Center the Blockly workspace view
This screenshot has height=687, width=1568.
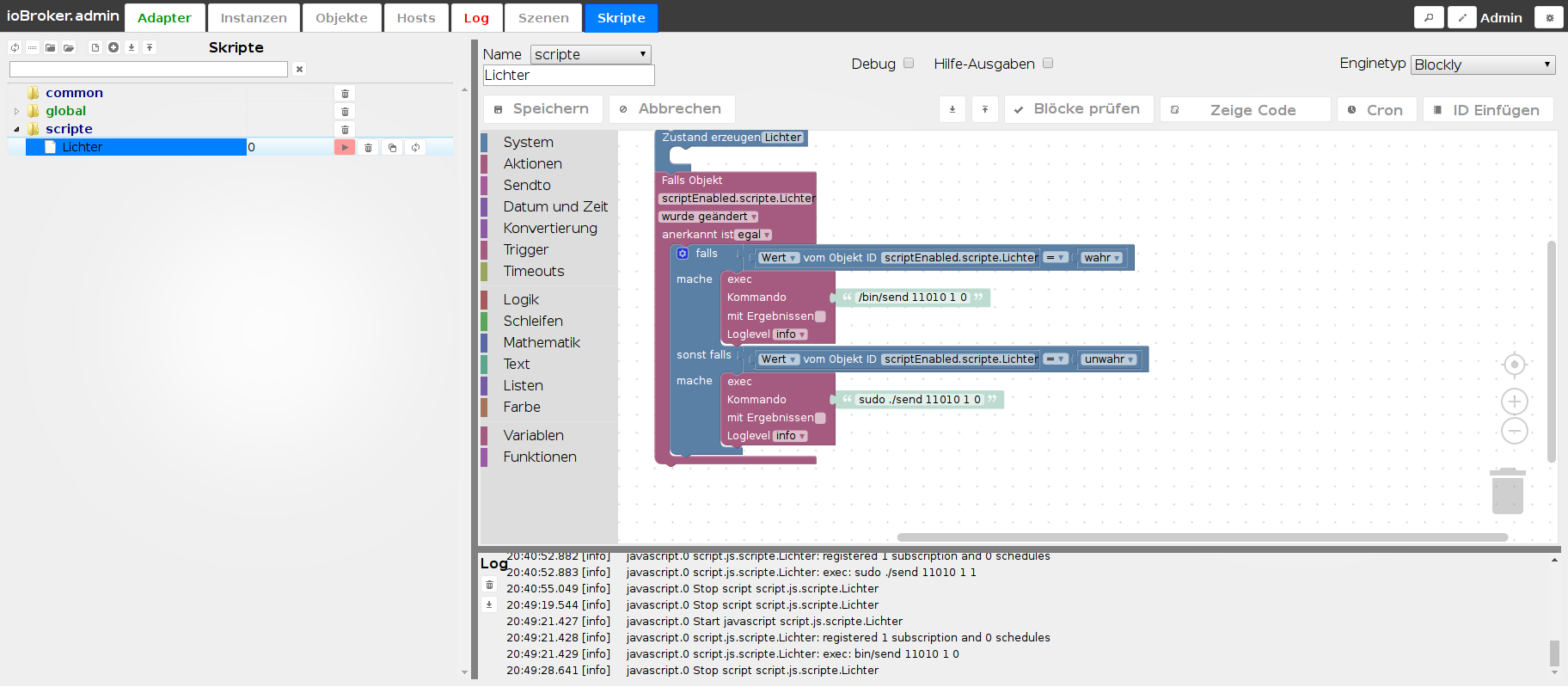pyautogui.click(x=1515, y=365)
